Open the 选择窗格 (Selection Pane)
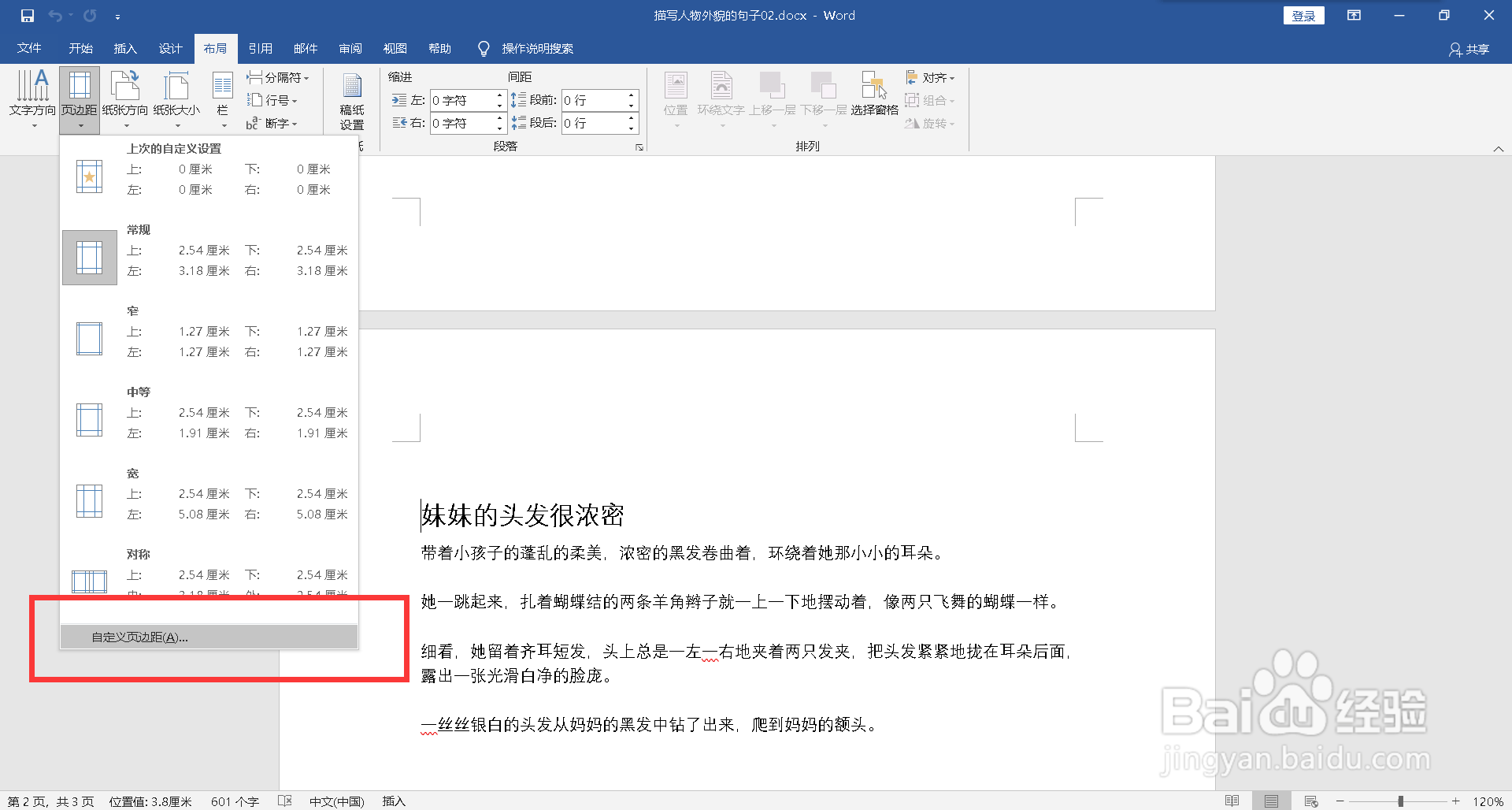Viewport: 1512px width, 810px height. click(874, 93)
